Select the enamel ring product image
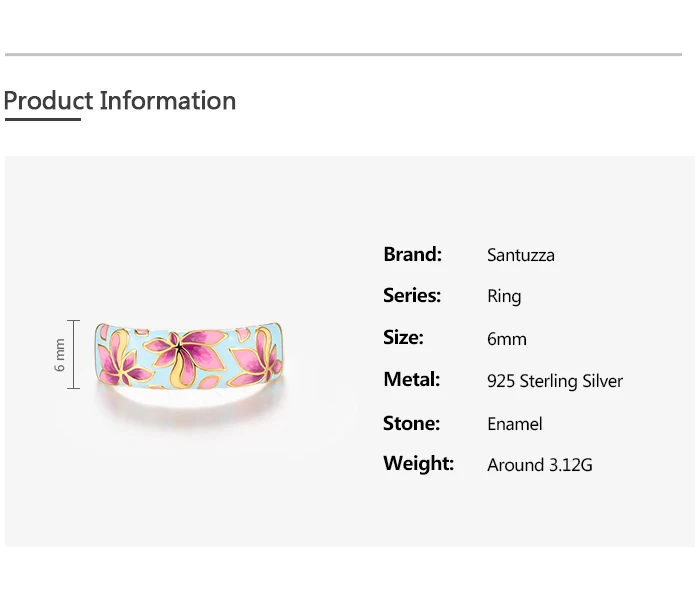This screenshot has height=607, width=700. click(x=191, y=357)
